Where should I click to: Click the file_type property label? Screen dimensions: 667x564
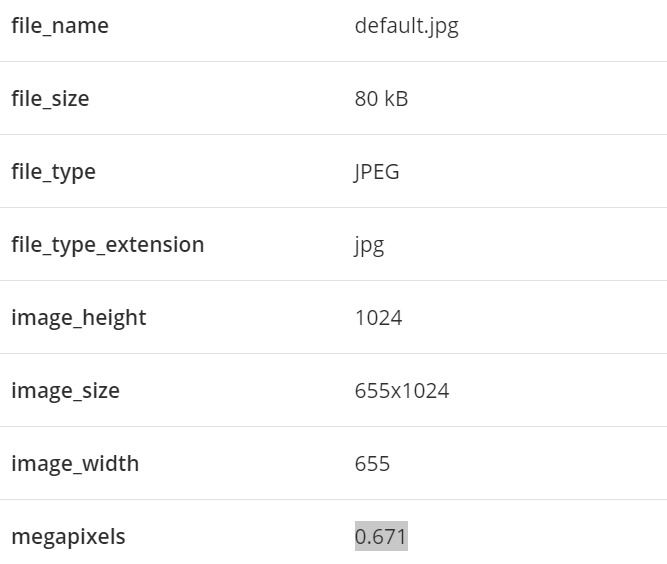click(x=53, y=172)
